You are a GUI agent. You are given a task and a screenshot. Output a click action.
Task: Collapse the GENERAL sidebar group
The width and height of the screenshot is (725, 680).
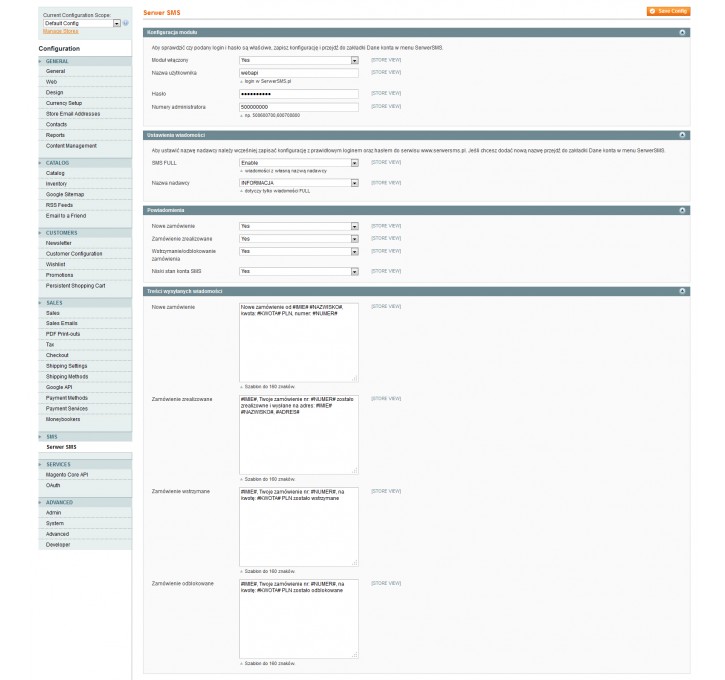(x=85, y=61)
